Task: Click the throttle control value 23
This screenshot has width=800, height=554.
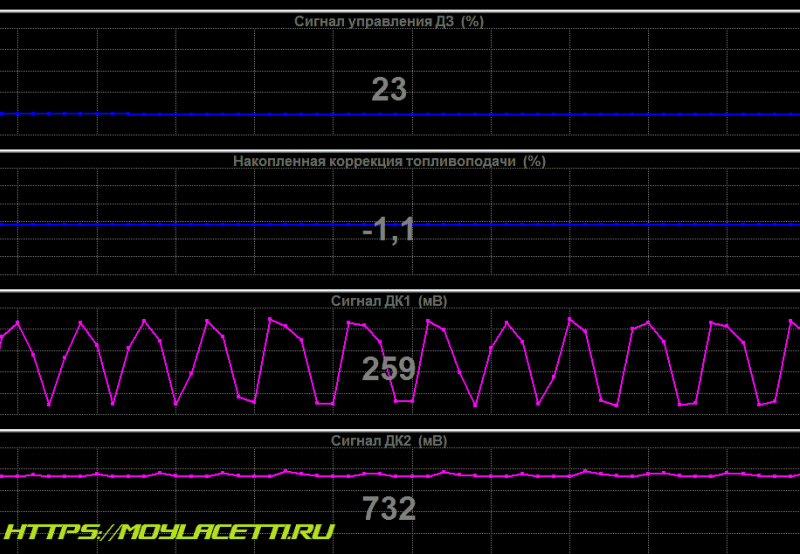Action: [x=389, y=89]
